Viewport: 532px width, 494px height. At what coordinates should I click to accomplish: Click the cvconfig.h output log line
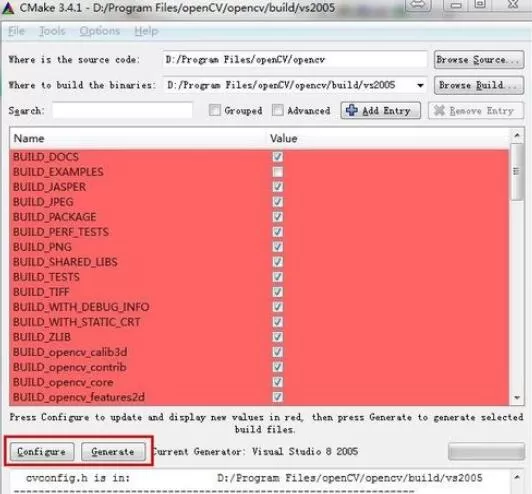254,478
